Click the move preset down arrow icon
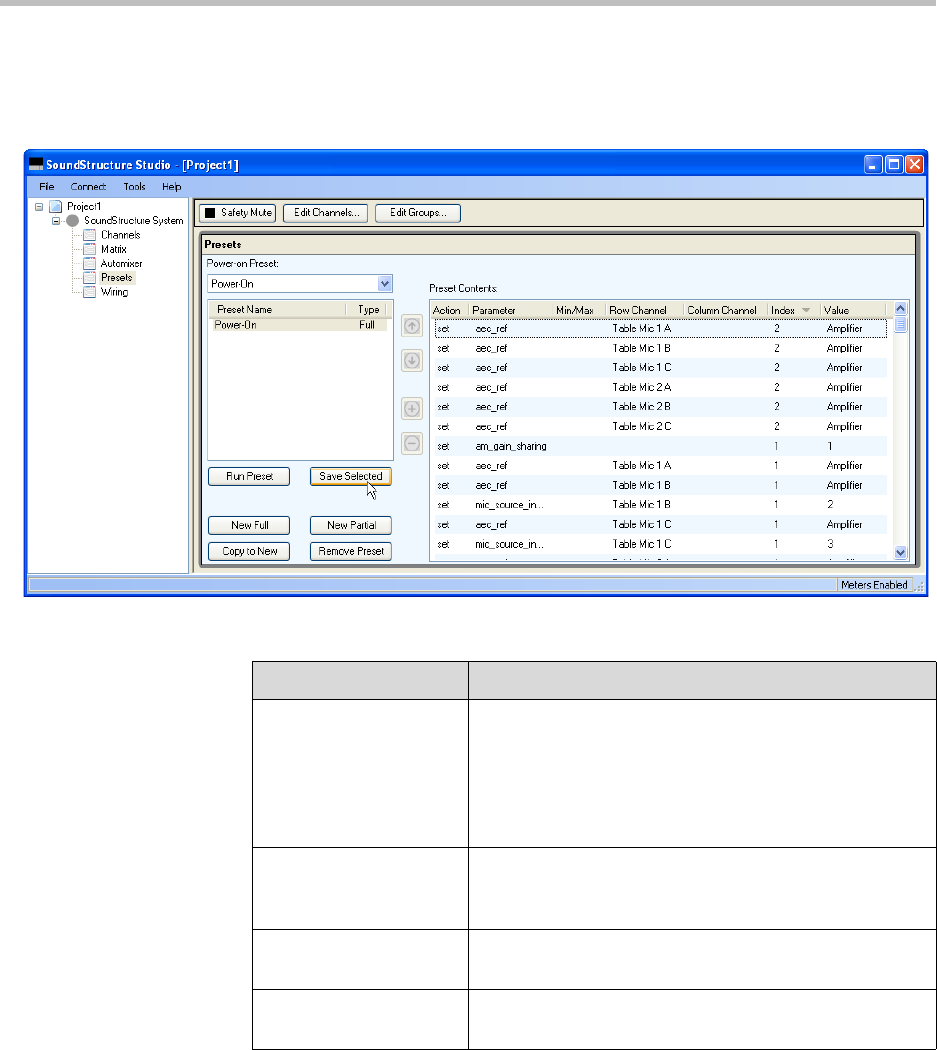Viewport: 937px width, 1050px height. (x=412, y=360)
